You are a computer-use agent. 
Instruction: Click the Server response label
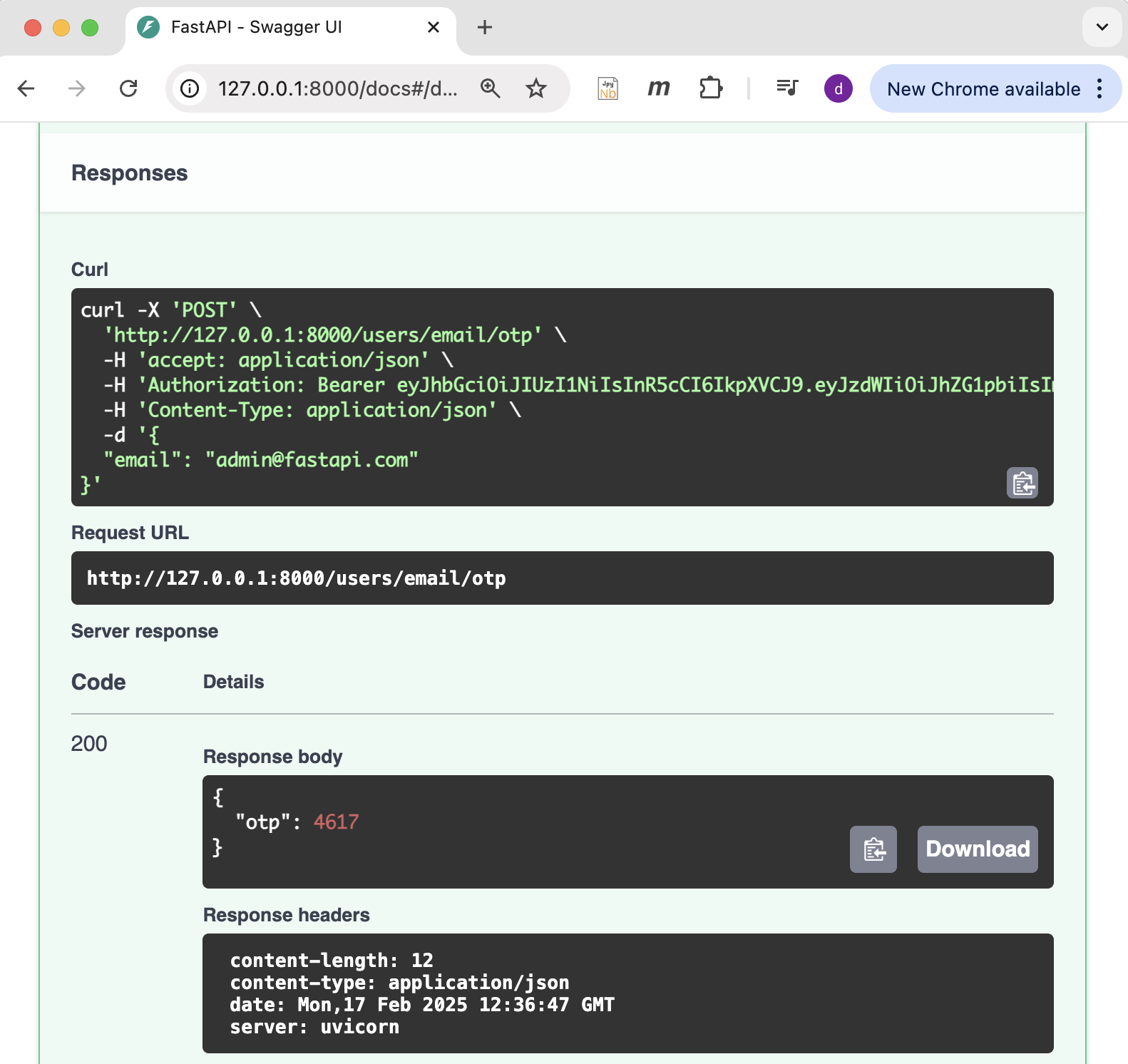tap(145, 631)
